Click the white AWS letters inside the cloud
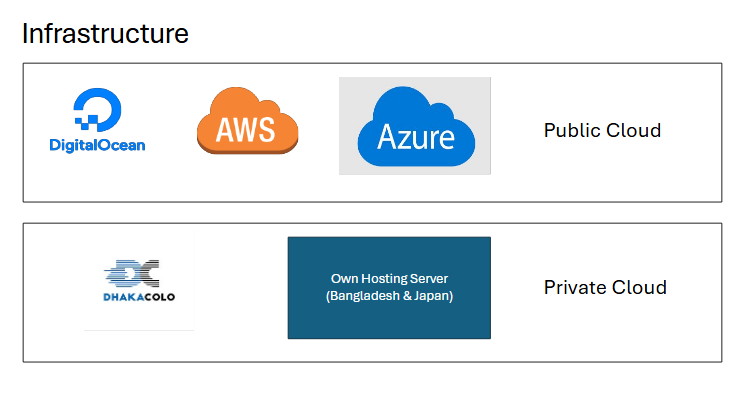Image resolution: width=732 pixels, height=408 pixels. click(x=246, y=128)
